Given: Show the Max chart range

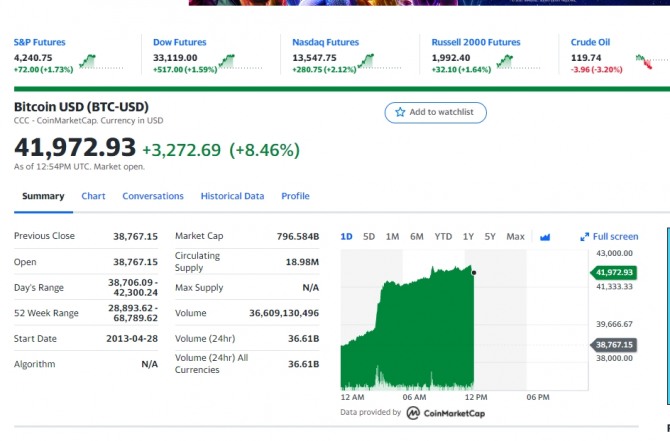Looking at the screenshot, I should [515, 237].
